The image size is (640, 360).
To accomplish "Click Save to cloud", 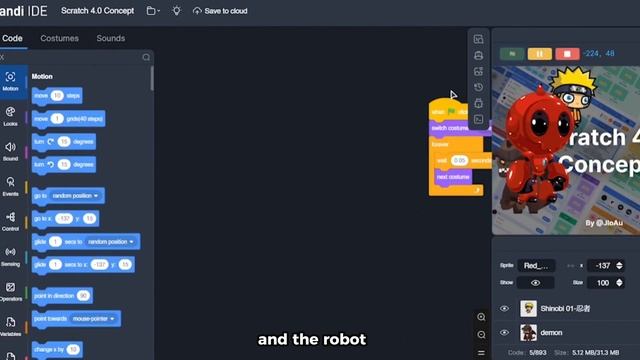I will (x=220, y=11).
